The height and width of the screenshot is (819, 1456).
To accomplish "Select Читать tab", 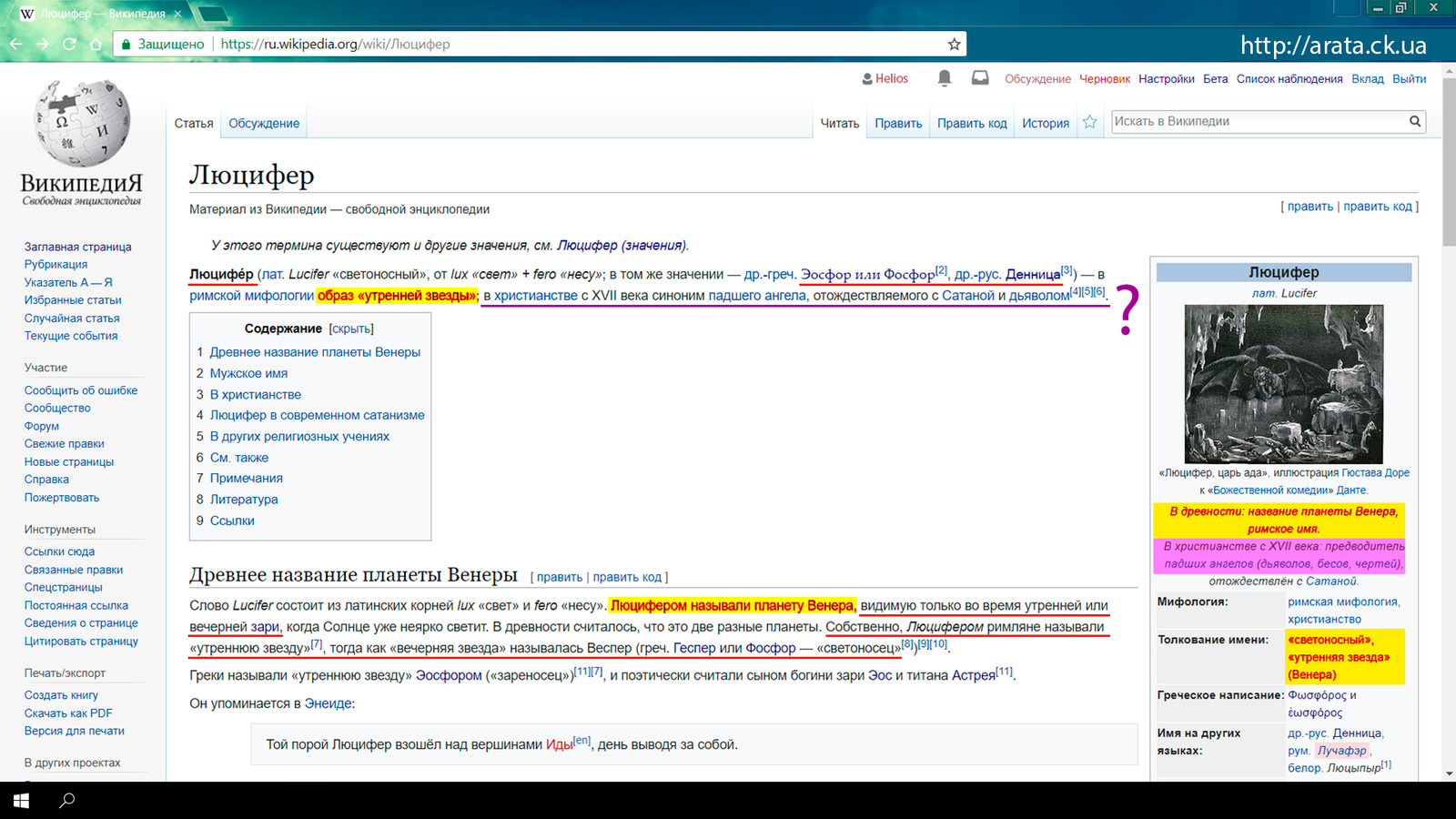I will tap(840, 123).
